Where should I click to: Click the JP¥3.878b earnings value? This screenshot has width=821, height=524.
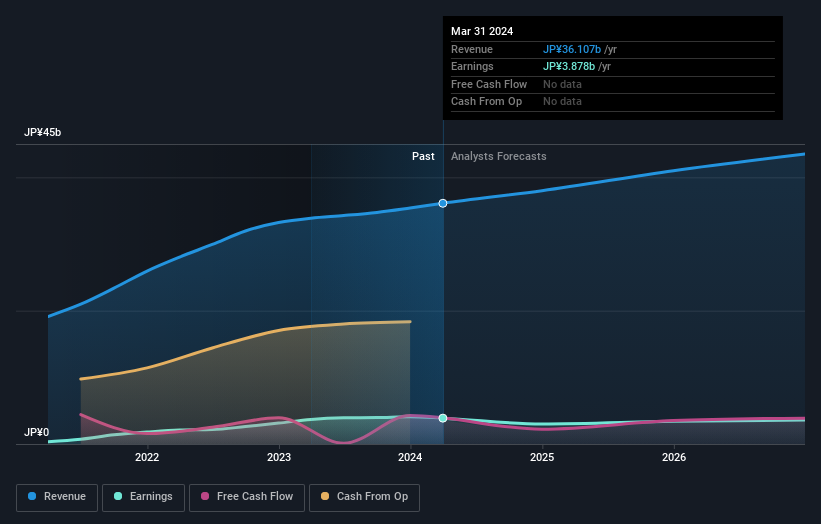coord(569,66)
